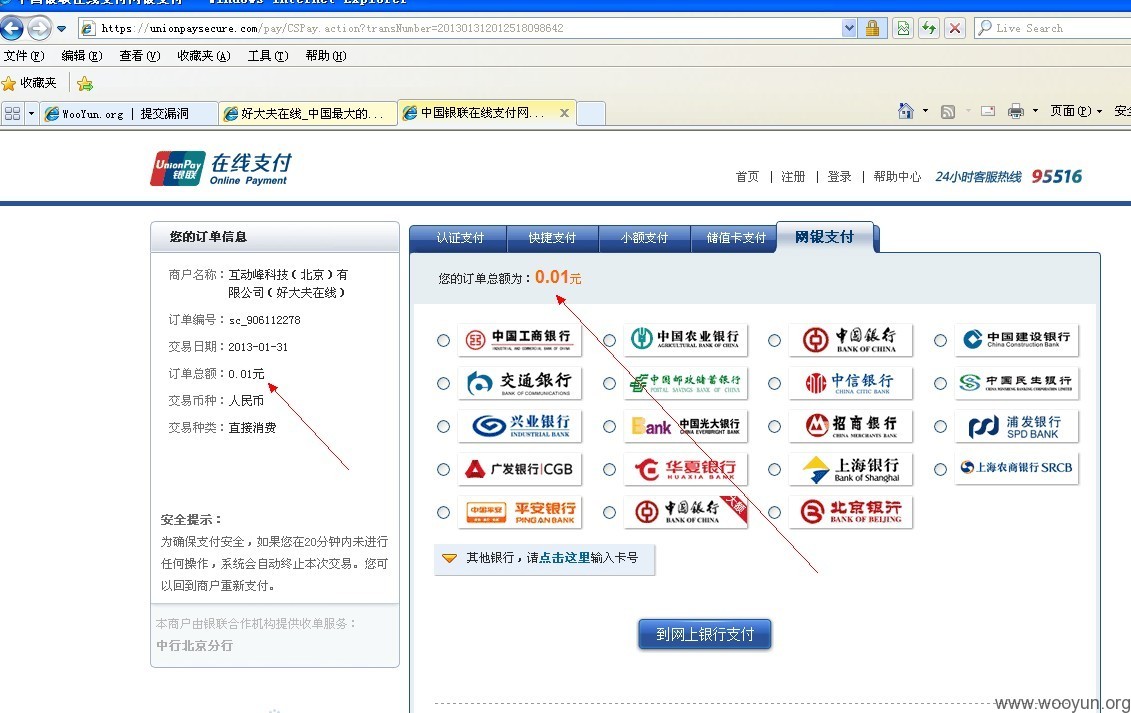Switch to the 储值卡支付 tab
Viewport: 1131px width, 713px height.
point(736,238)
